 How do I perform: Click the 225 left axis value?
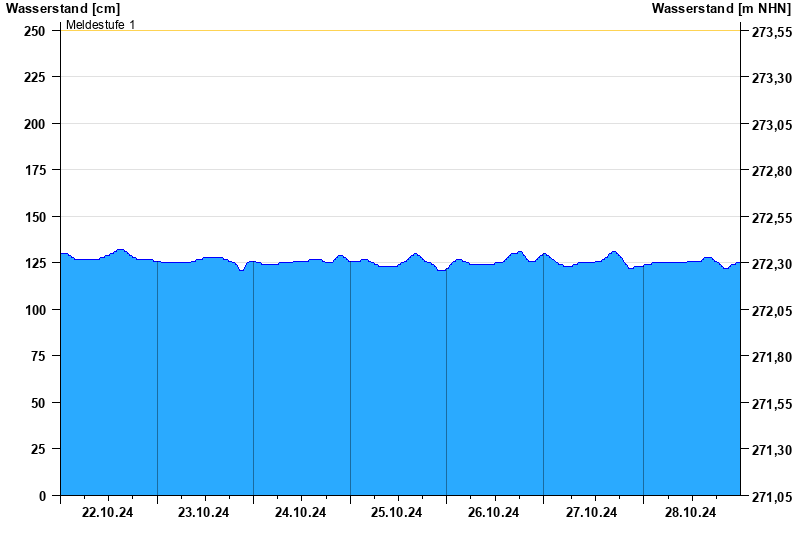[35, 77]
